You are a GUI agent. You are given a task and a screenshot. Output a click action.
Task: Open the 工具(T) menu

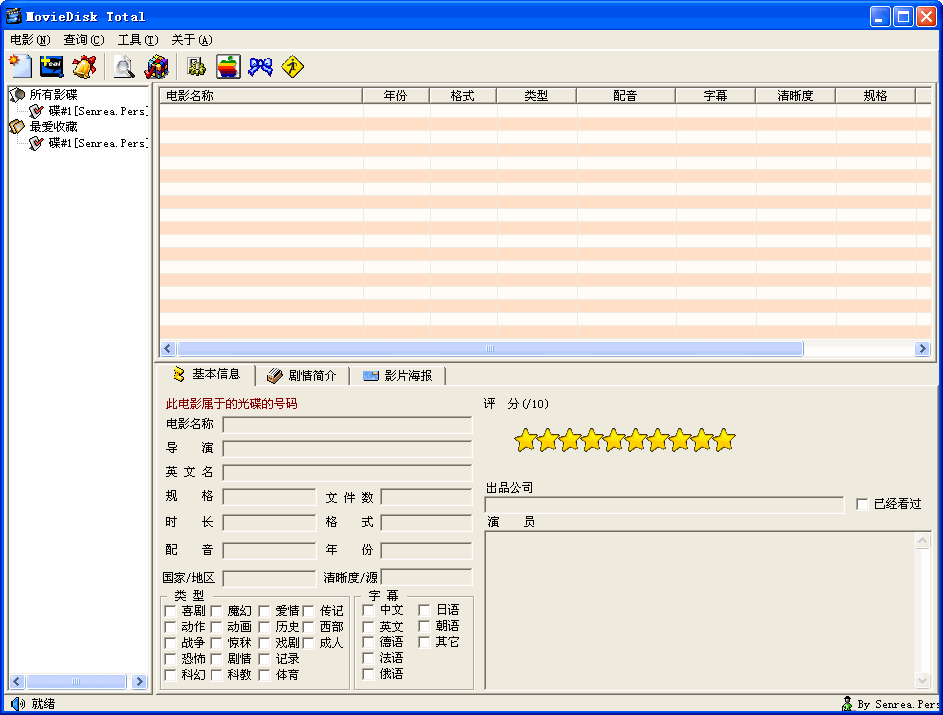tap(138, 40)
